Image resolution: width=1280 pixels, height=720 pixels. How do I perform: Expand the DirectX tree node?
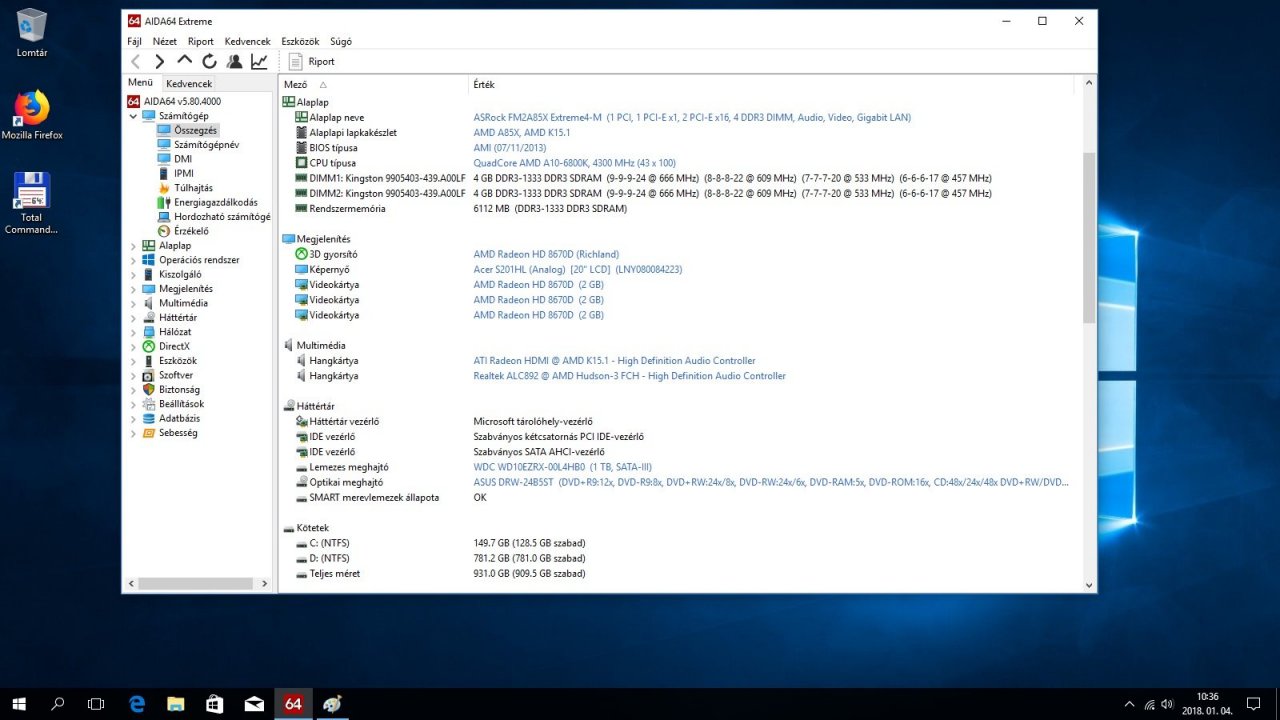[134, 346]
